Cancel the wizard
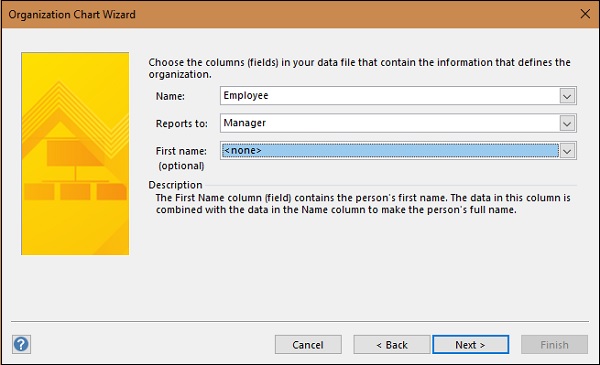 click(x=308, y=345)
